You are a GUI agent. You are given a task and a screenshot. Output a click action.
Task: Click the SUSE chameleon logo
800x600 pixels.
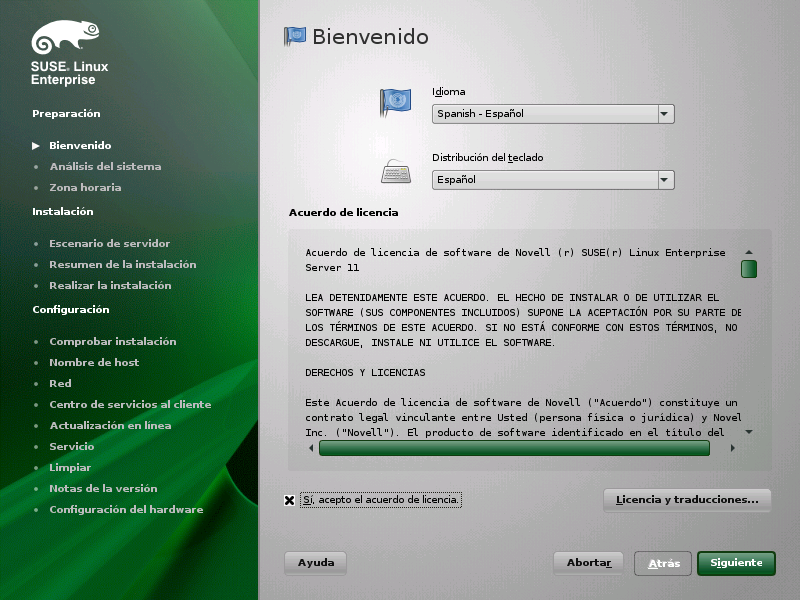pyautogui.click(x=65, y=37)
